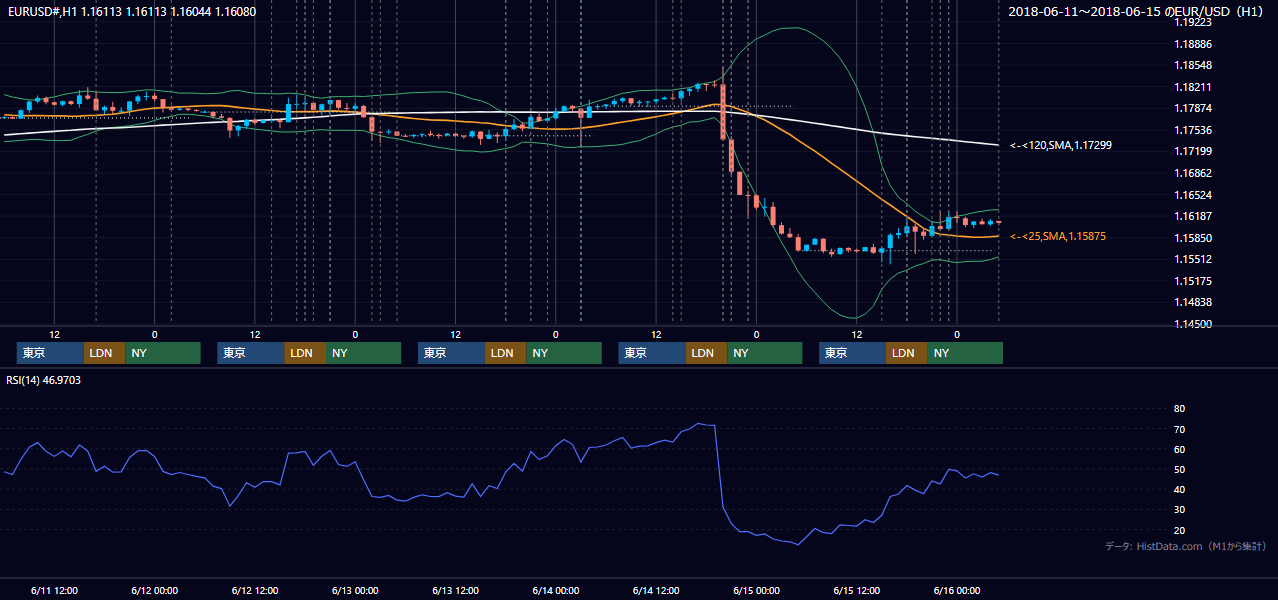Click price axis value 1.18548
Screen dimensions: 1278x600
coord(1192,65)
